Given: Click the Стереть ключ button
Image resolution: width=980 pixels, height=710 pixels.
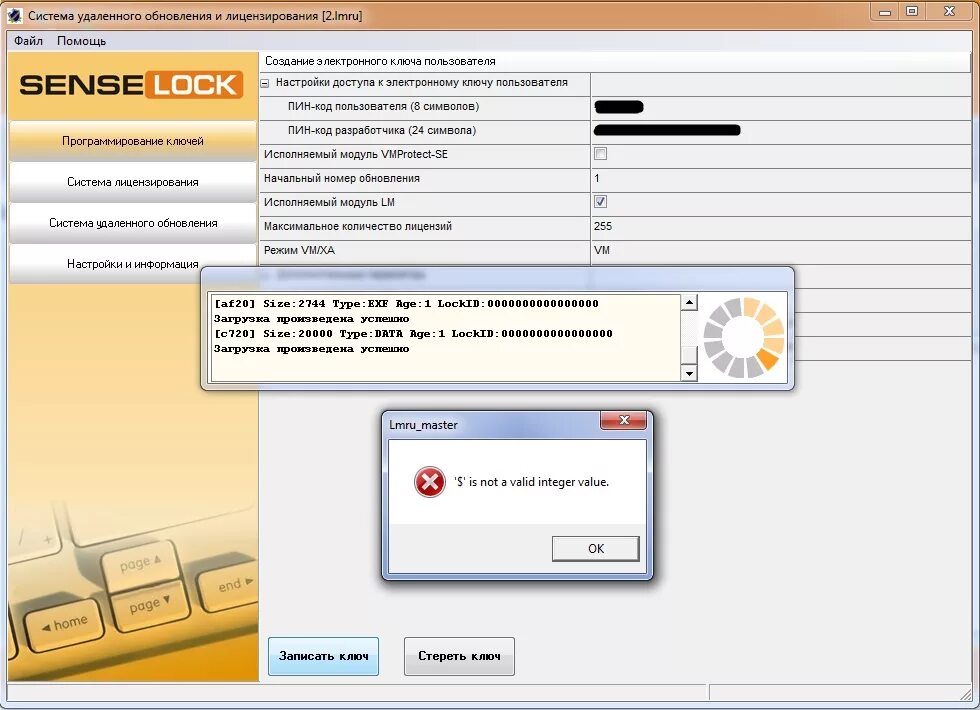Looking at the screenshot, I should (459, 656).
